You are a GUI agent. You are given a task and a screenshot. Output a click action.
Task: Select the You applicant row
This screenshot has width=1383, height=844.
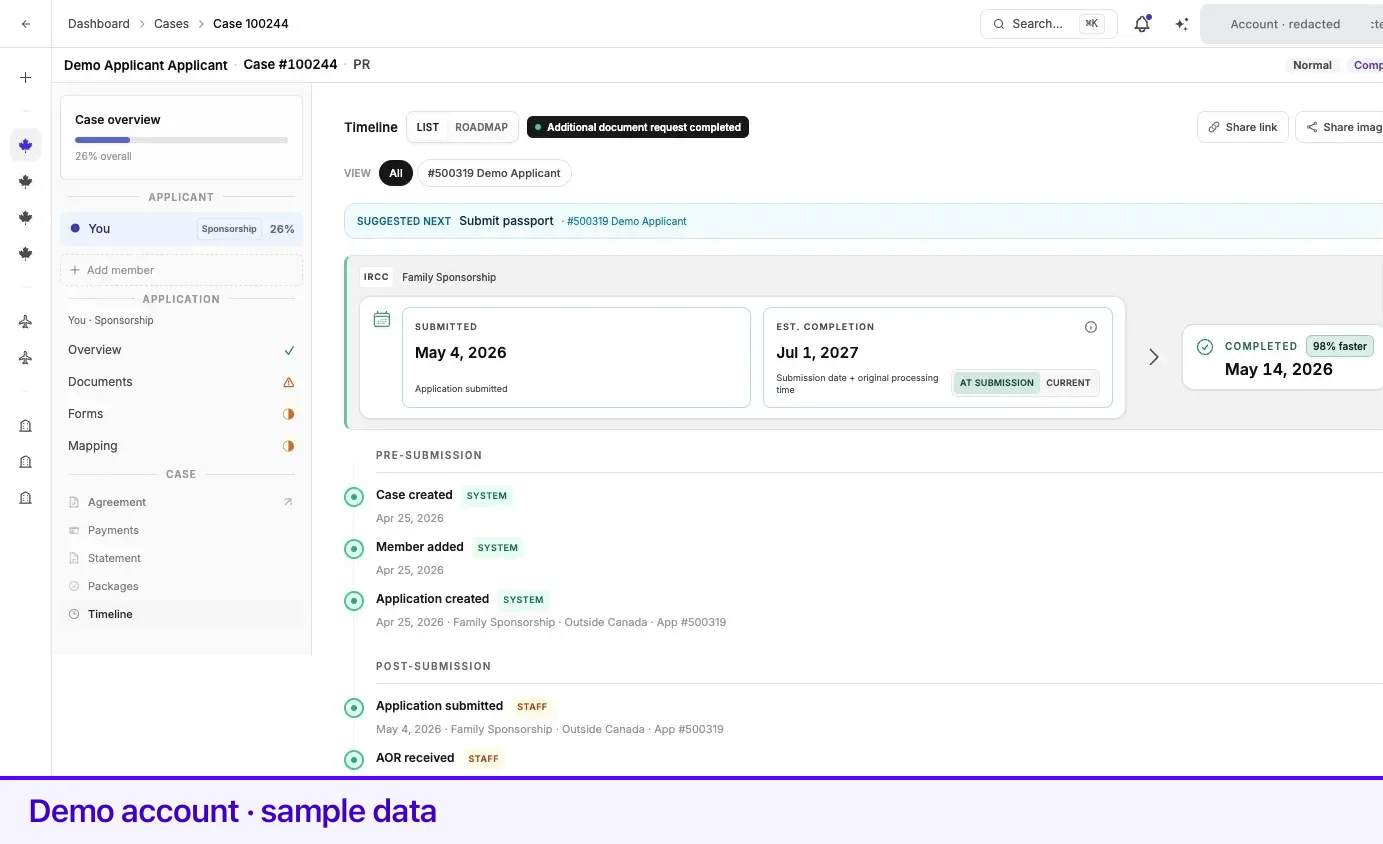point(181,229)
